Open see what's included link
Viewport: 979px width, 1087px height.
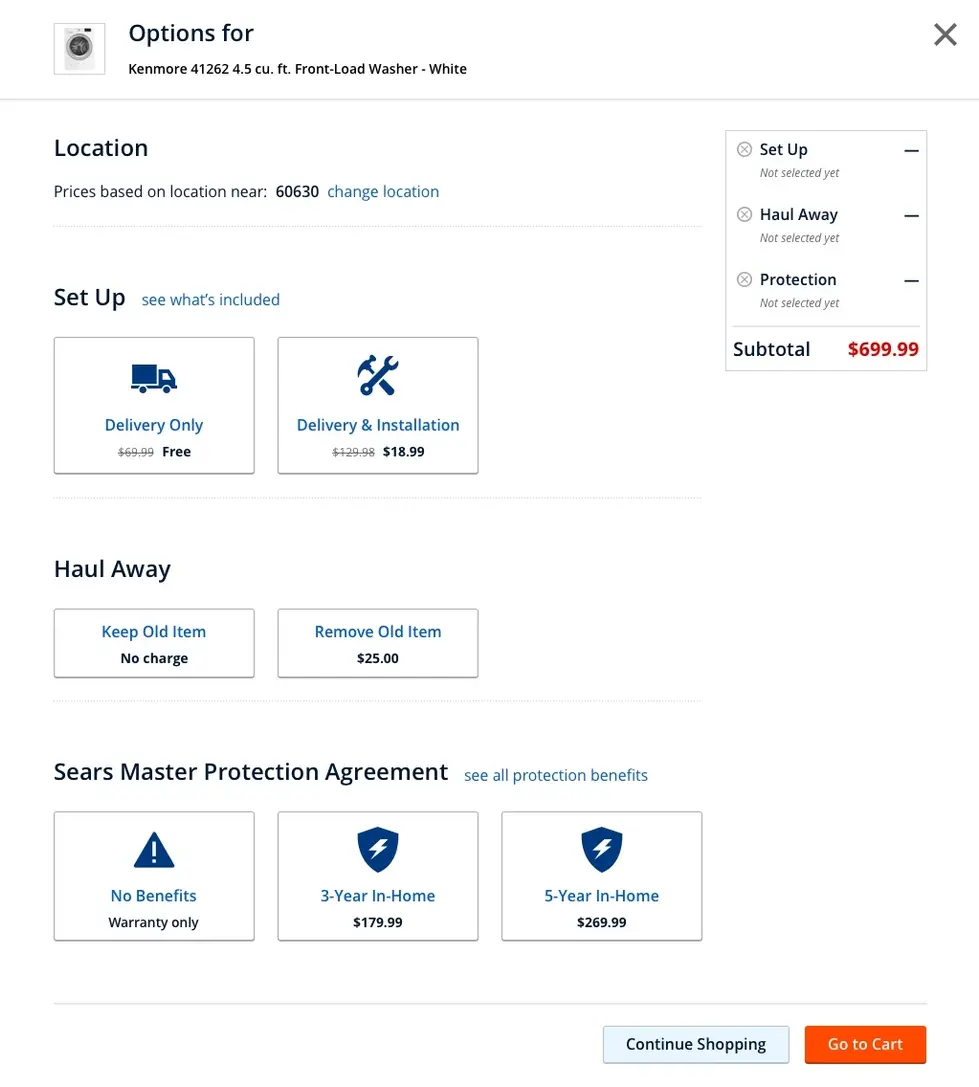[211, 299]
